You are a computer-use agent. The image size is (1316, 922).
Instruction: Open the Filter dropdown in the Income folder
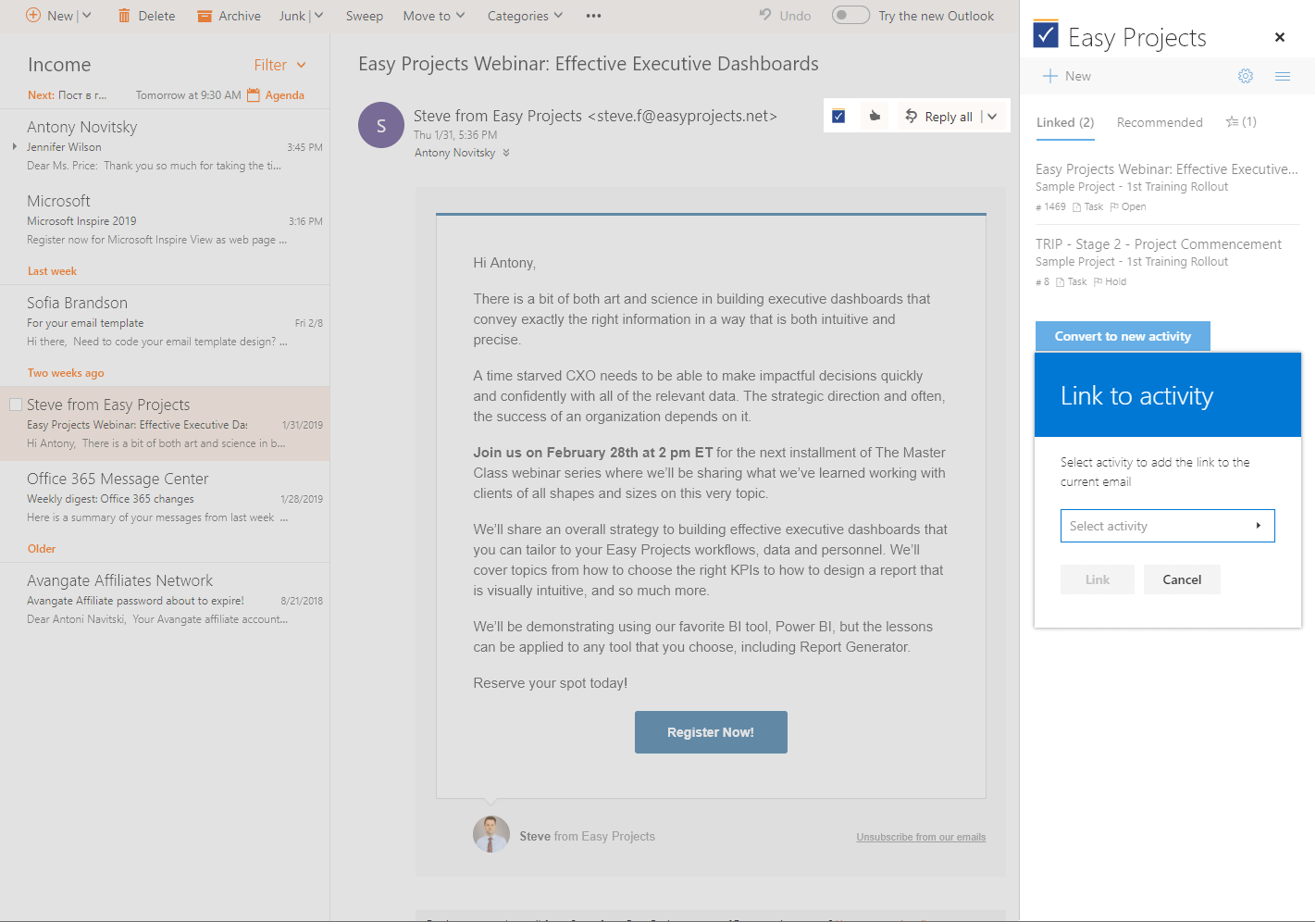[x=280, y=65]
